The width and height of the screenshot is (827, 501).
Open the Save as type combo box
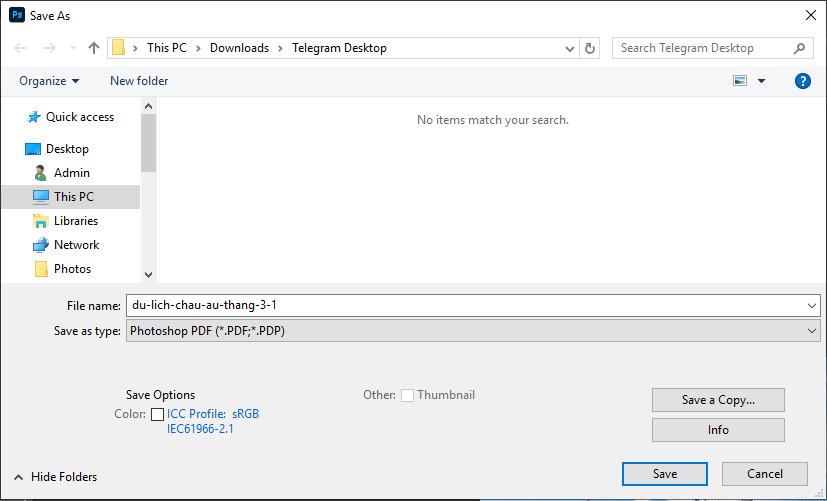(x=473, y=331)
